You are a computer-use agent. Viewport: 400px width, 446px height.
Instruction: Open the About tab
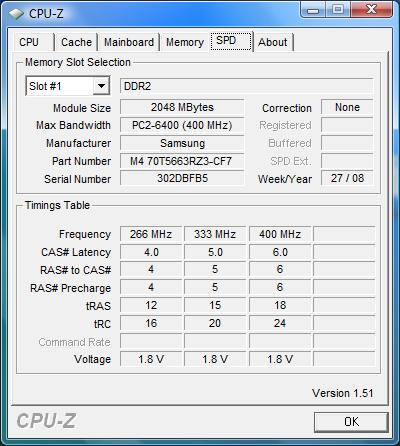(273, 42)
